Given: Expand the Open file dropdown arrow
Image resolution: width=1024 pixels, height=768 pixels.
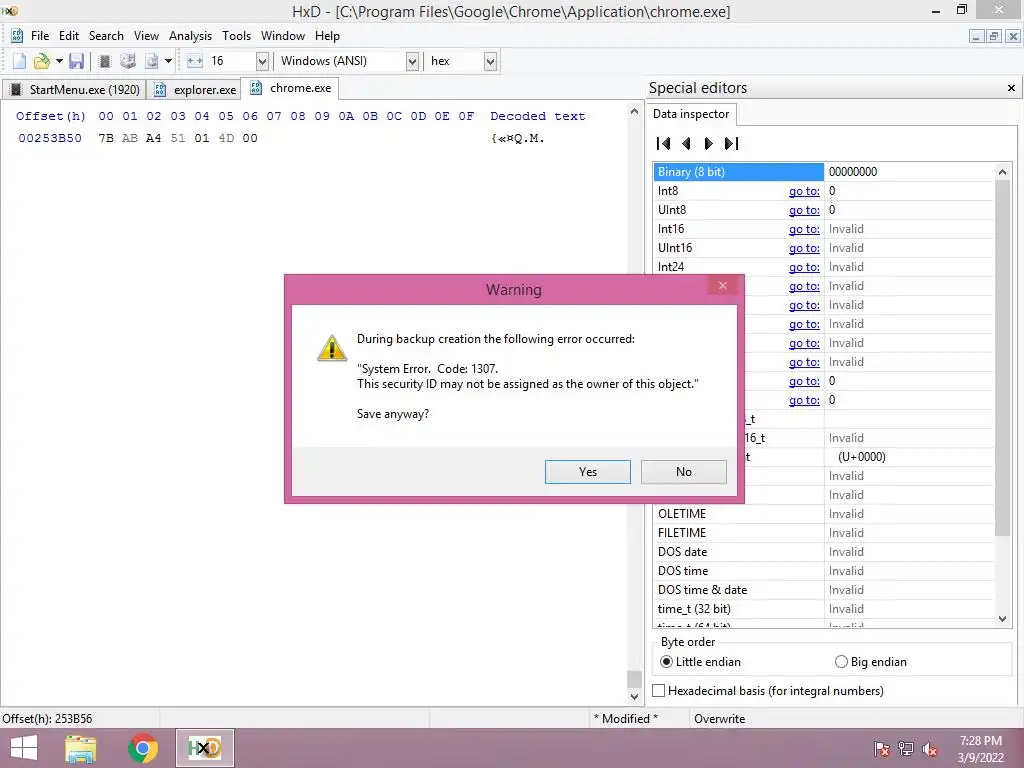Looking at the screenshot, I should (x=59, y=61).
